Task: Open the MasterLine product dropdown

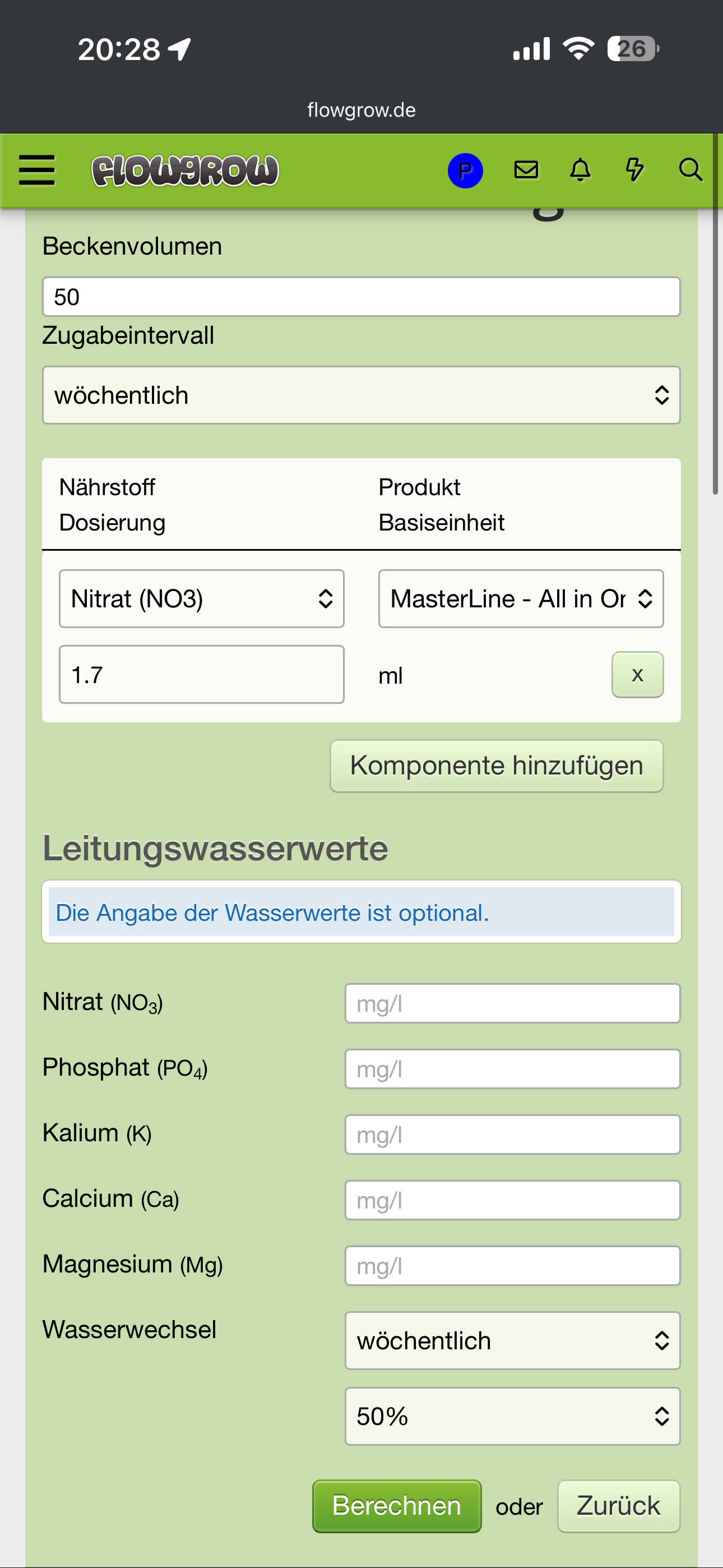Action: point(520,598)
